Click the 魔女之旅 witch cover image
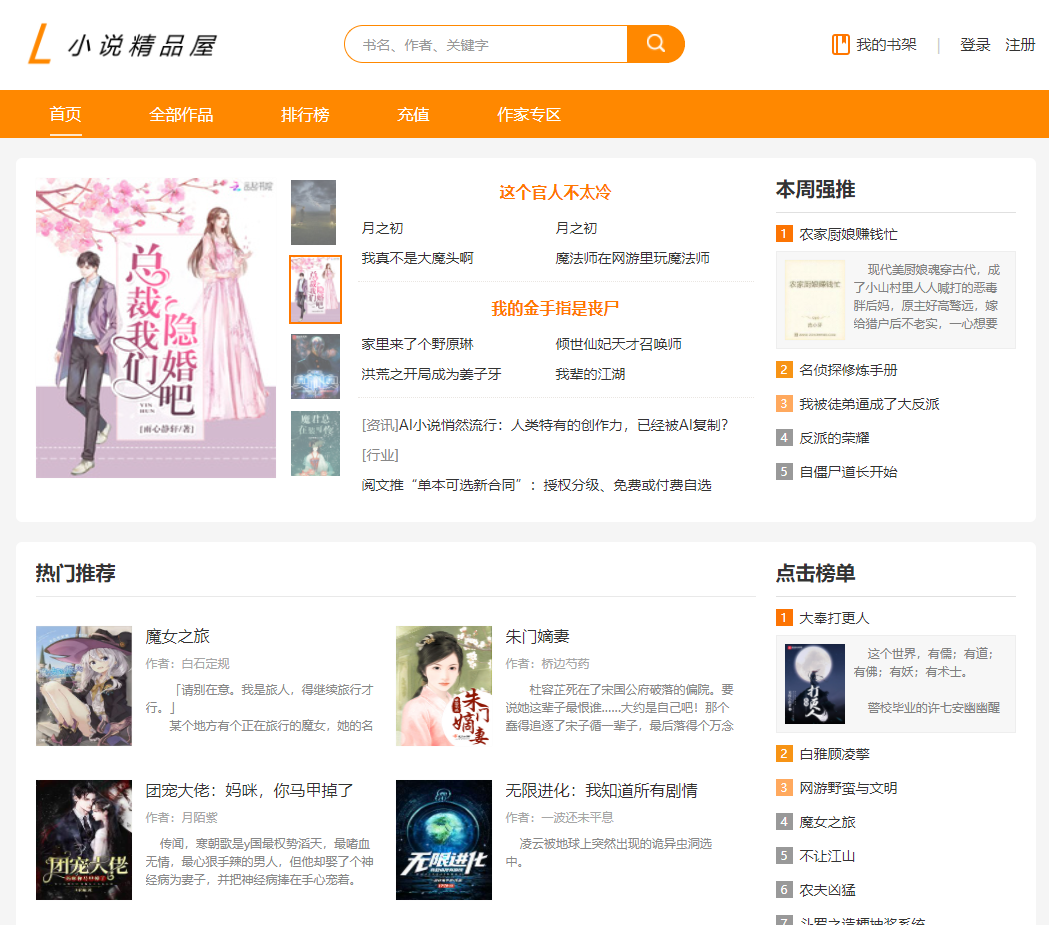Viewport: 1049px width, 925px height. tap(84, 686)
